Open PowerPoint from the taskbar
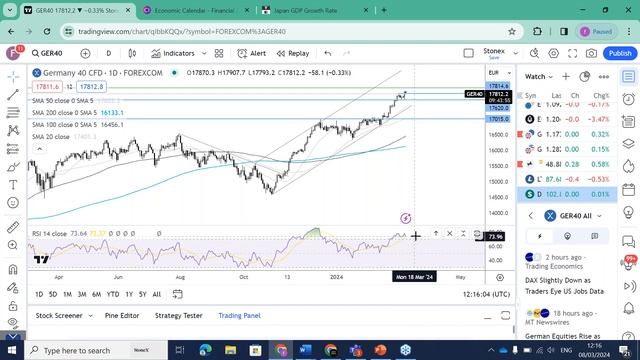This screenshot has width=640, height=360. click(x=380, y=350)
